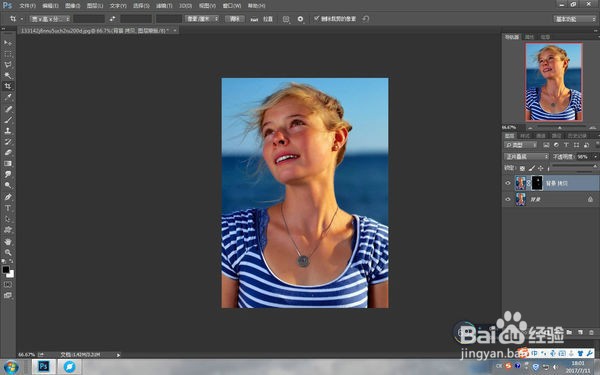Select the Hand tool
Image resolution: width=600 pixels, height=375 pixels.
(8, 242)
